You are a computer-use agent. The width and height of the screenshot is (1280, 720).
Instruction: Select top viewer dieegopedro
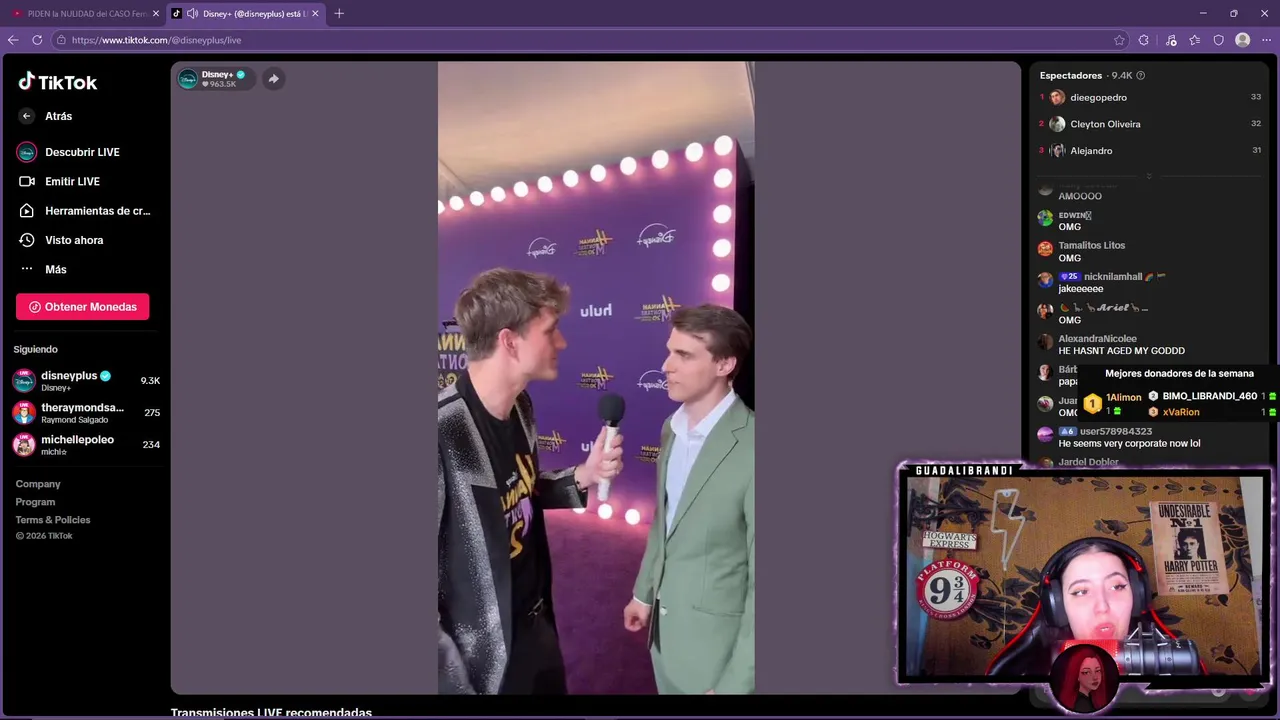click(x=1098, y=98)
